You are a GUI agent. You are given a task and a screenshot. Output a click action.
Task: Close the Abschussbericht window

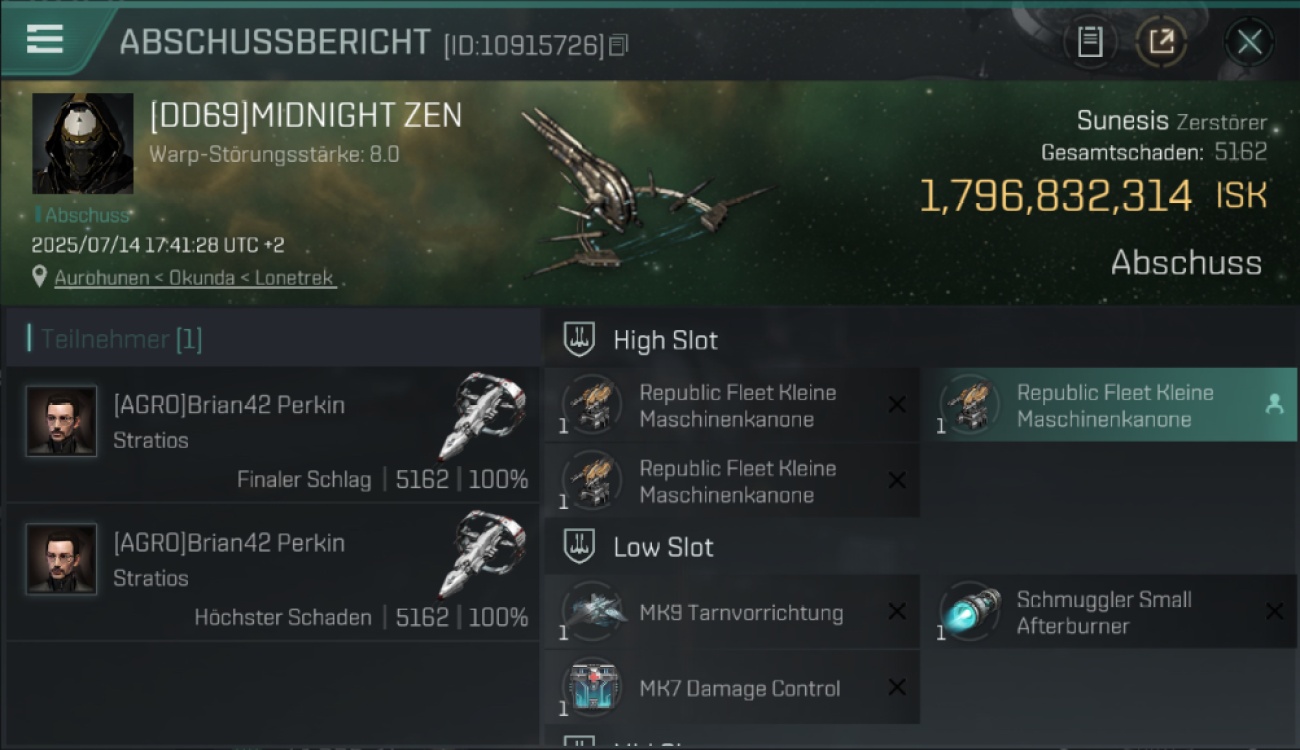[1250, 42]
